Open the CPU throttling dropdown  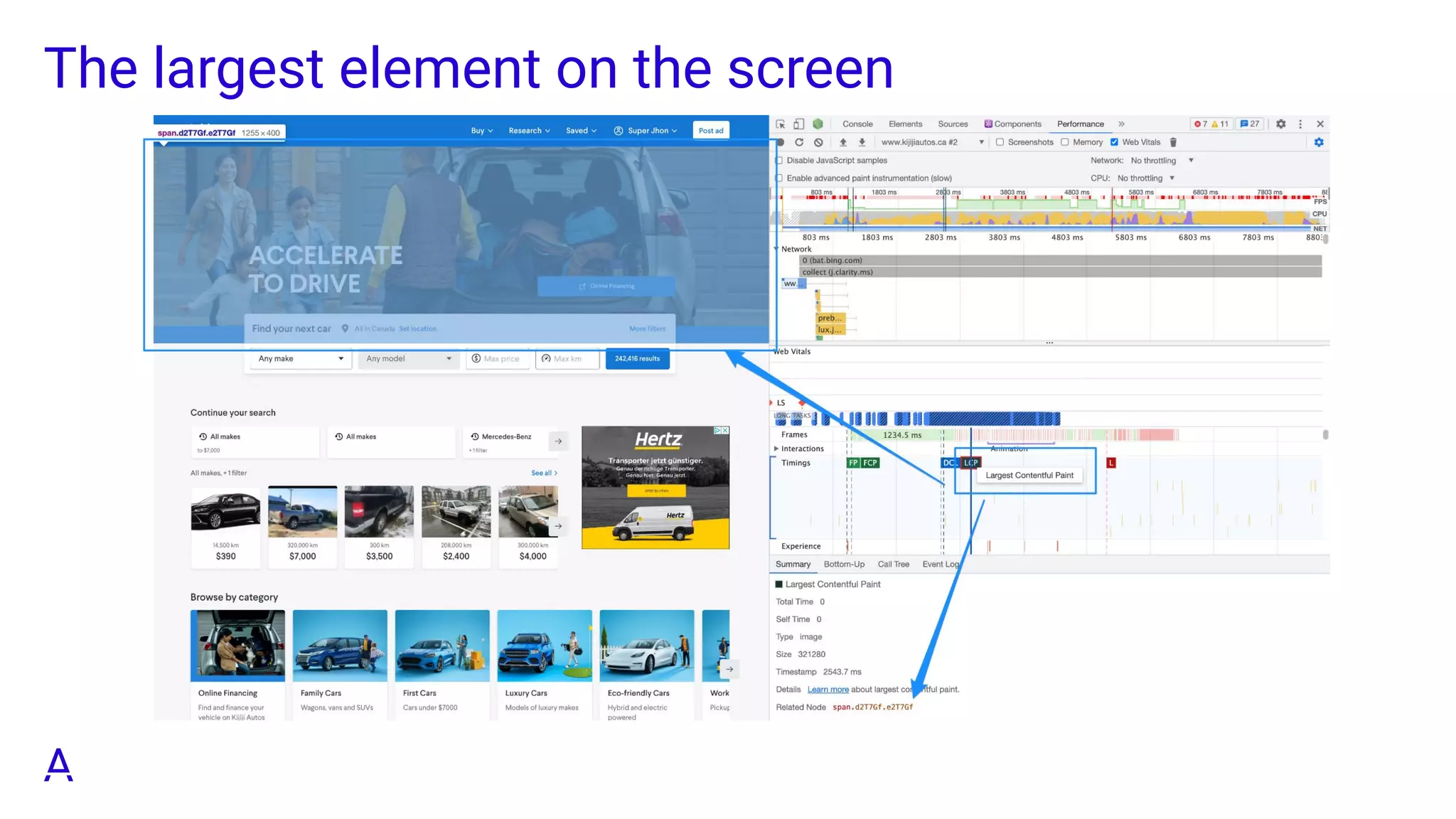[x=1146, y=178]
